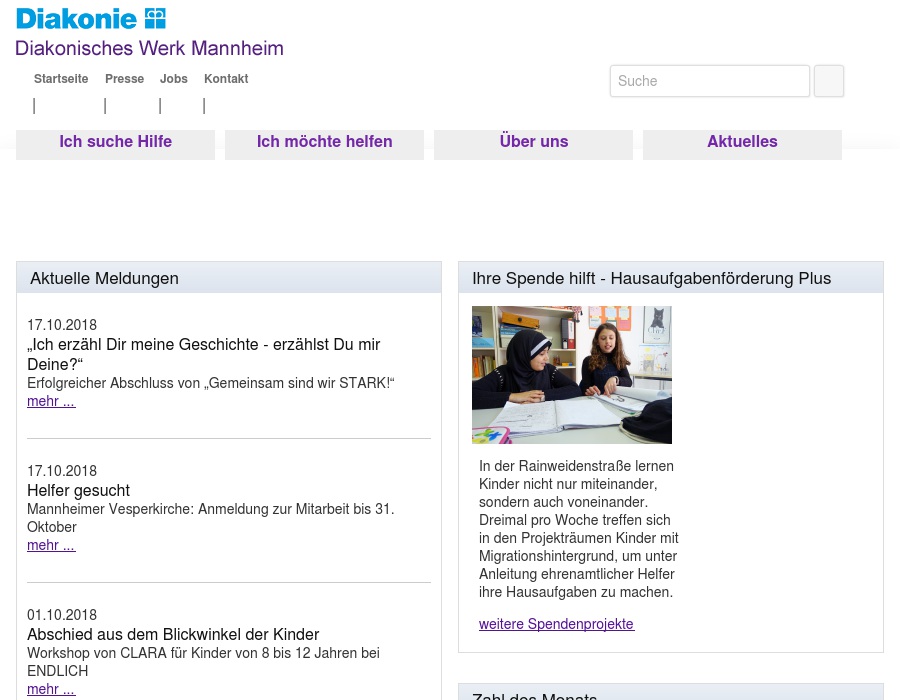Open 'mehr ...' under Helfer gesucht

tap(51, 545)
